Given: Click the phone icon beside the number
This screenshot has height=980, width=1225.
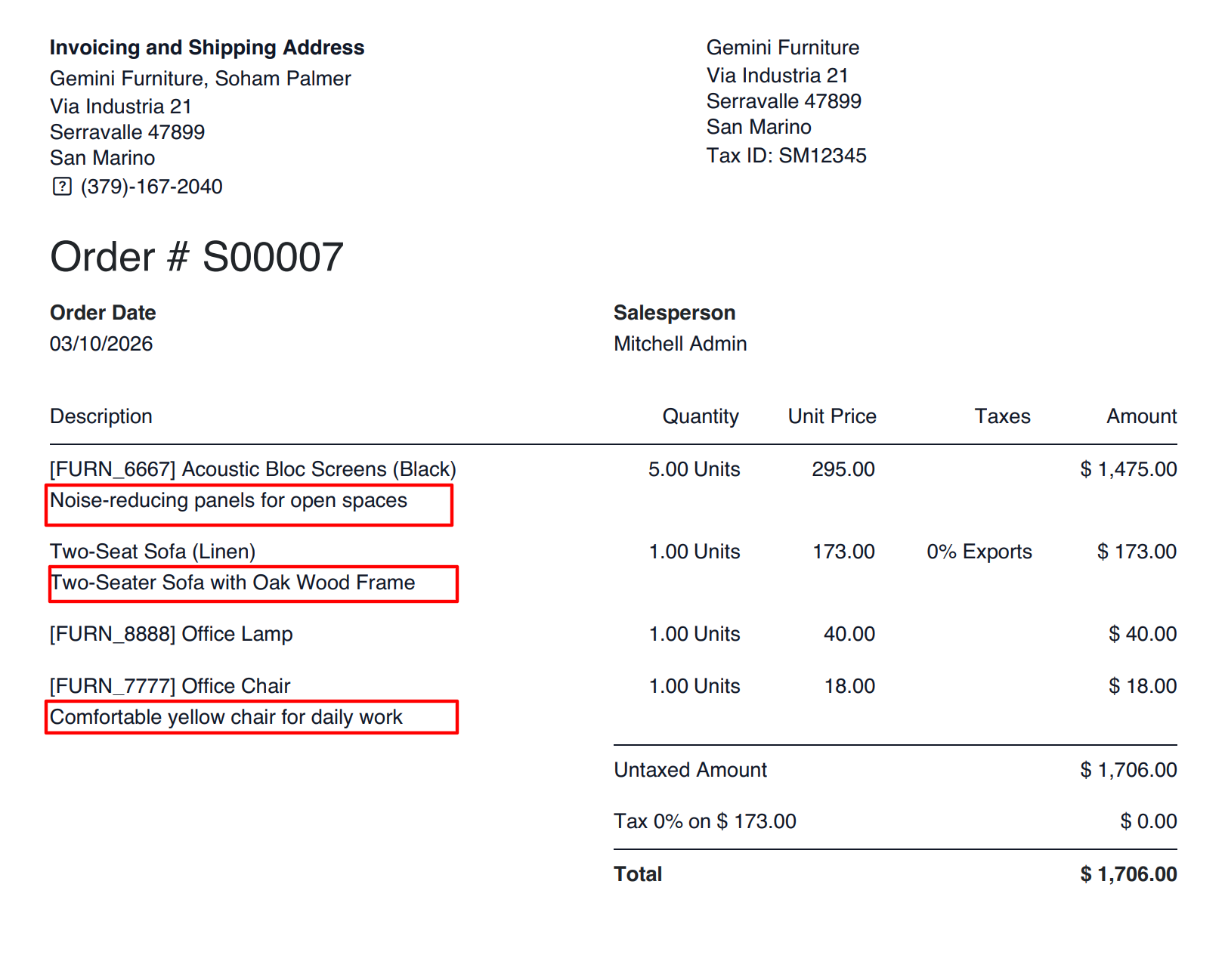Looking at the screenshot, I should (x=62, y=187).
